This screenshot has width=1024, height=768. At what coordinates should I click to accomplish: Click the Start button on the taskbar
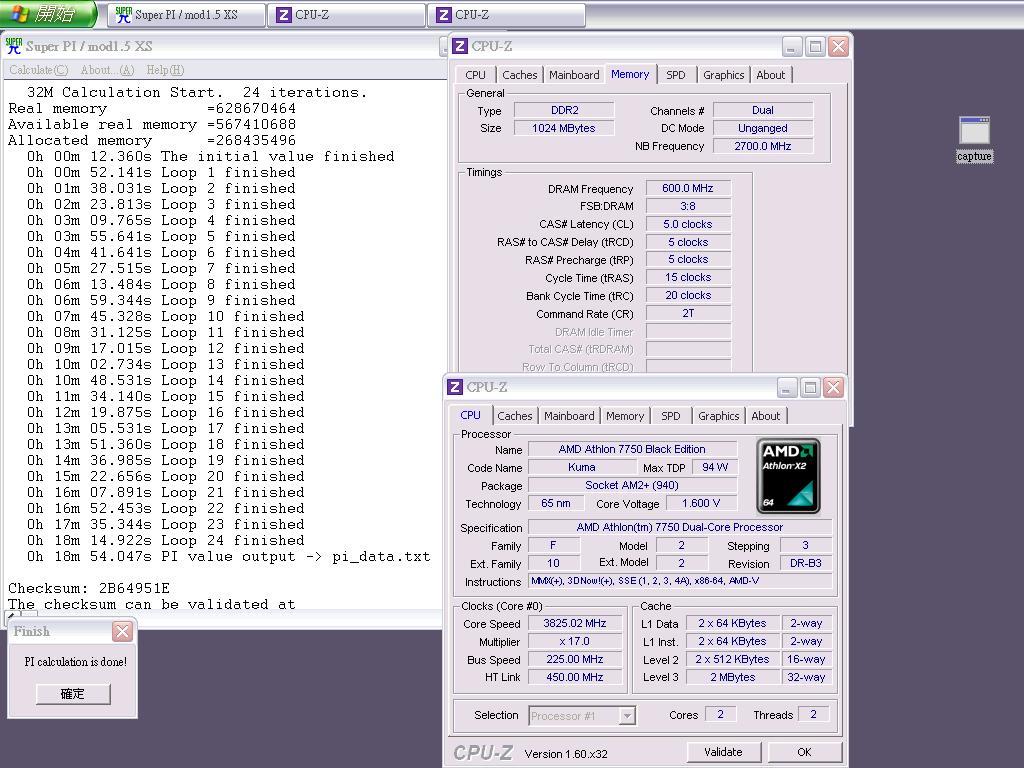[48, 14]
